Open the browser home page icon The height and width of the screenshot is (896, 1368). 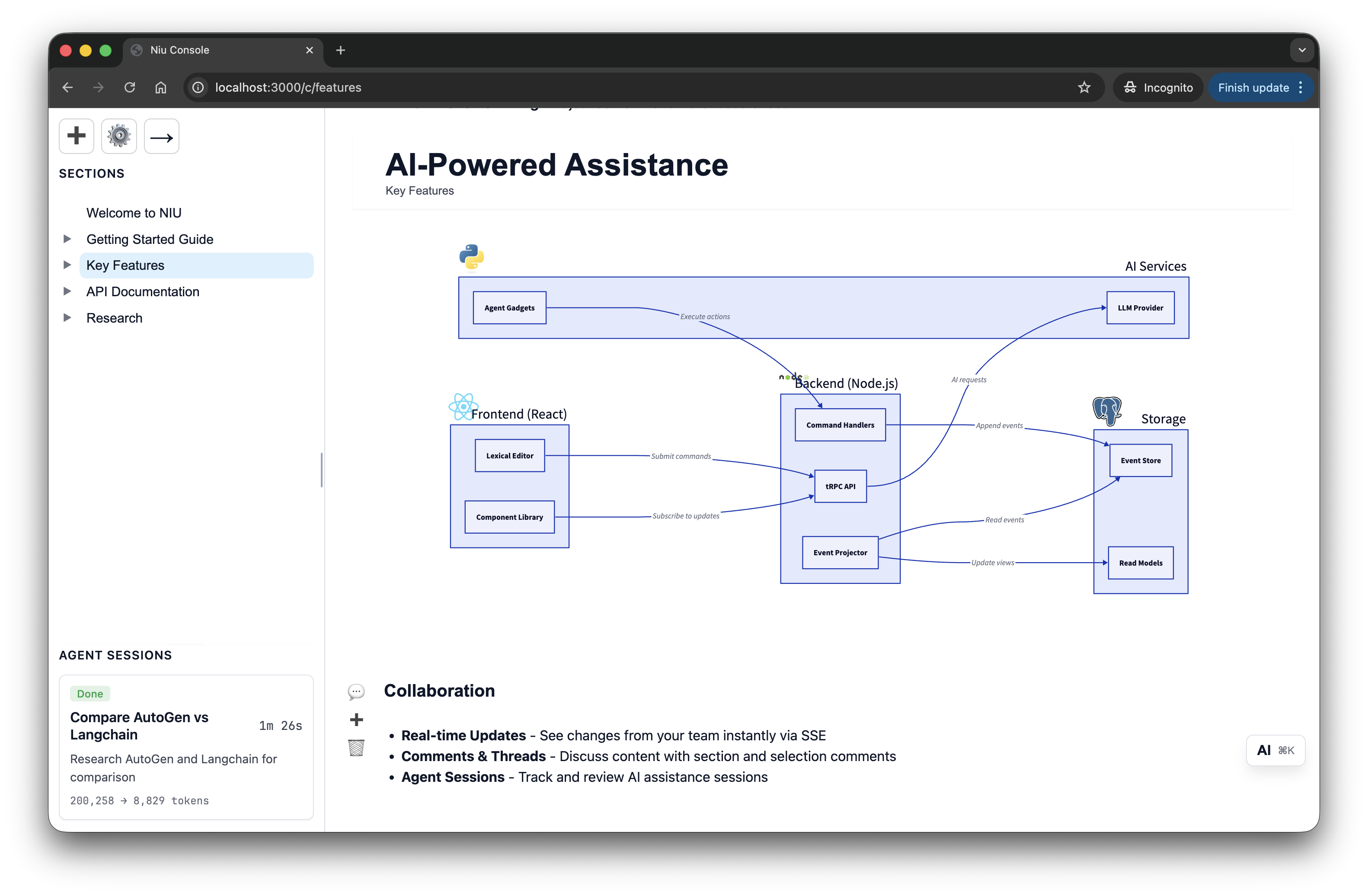161,87
